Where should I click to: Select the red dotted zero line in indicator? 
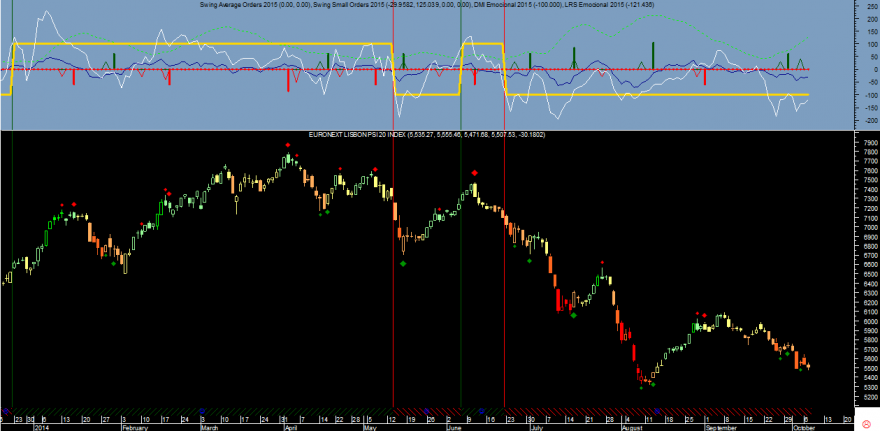[x=404, y=69]
